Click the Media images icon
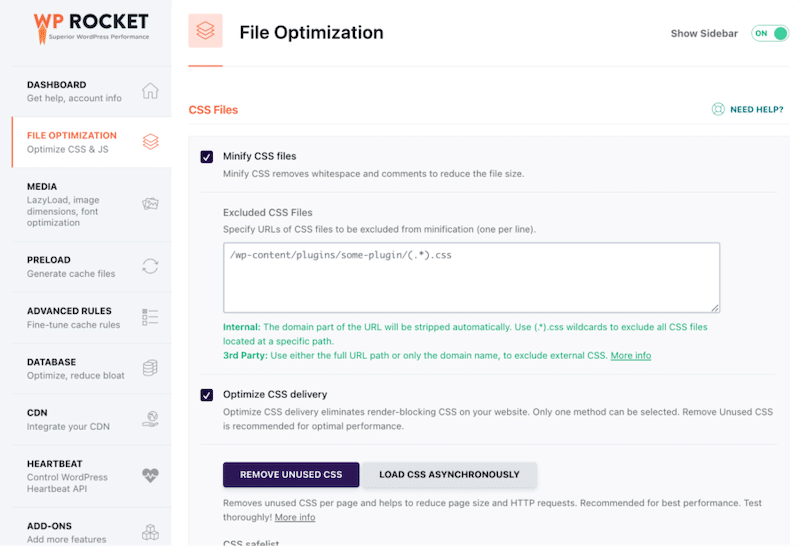Screen dimensions: 800x546 pos(150,203)
